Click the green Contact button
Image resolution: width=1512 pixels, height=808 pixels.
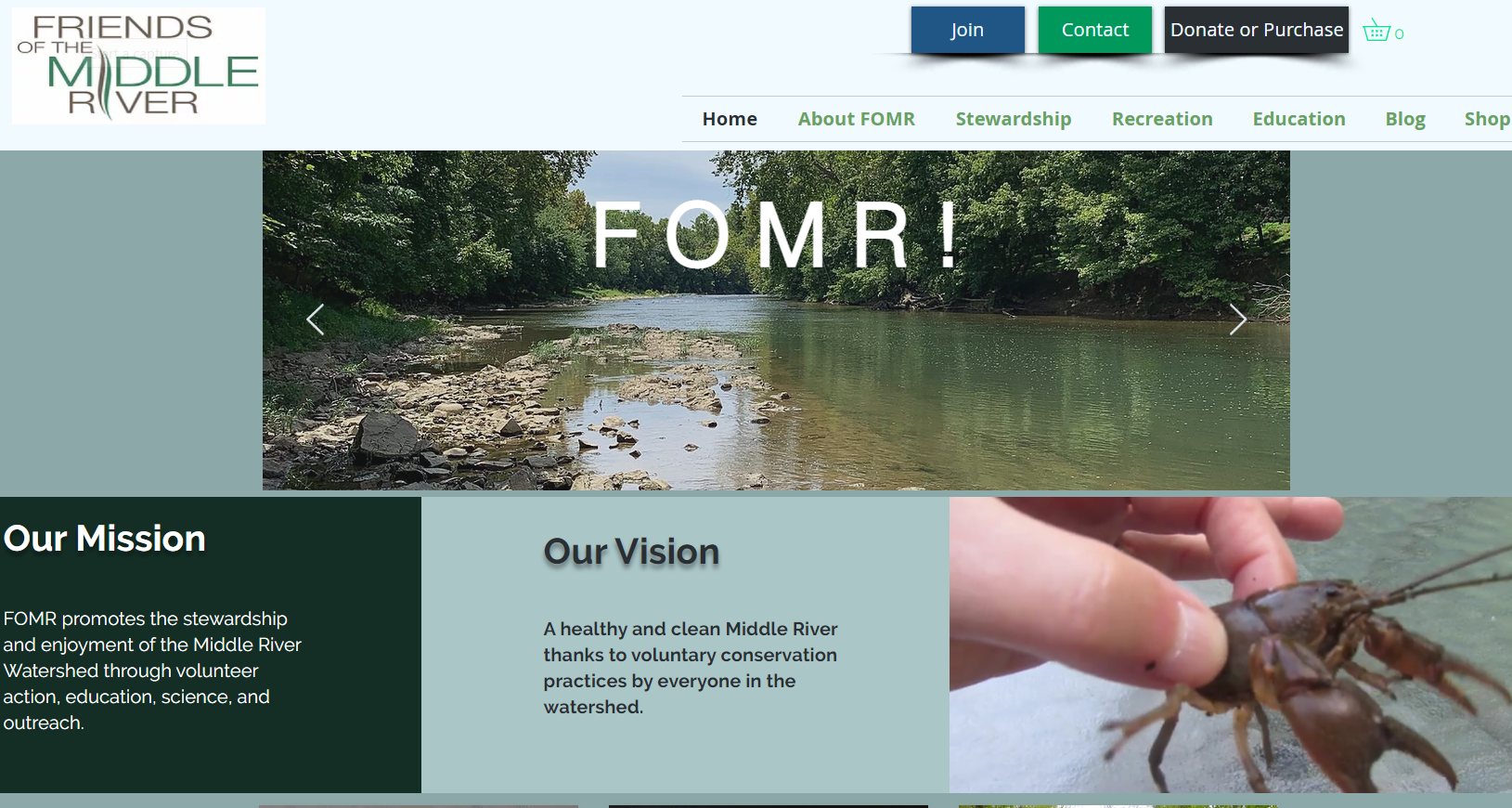coord(1095,30)
